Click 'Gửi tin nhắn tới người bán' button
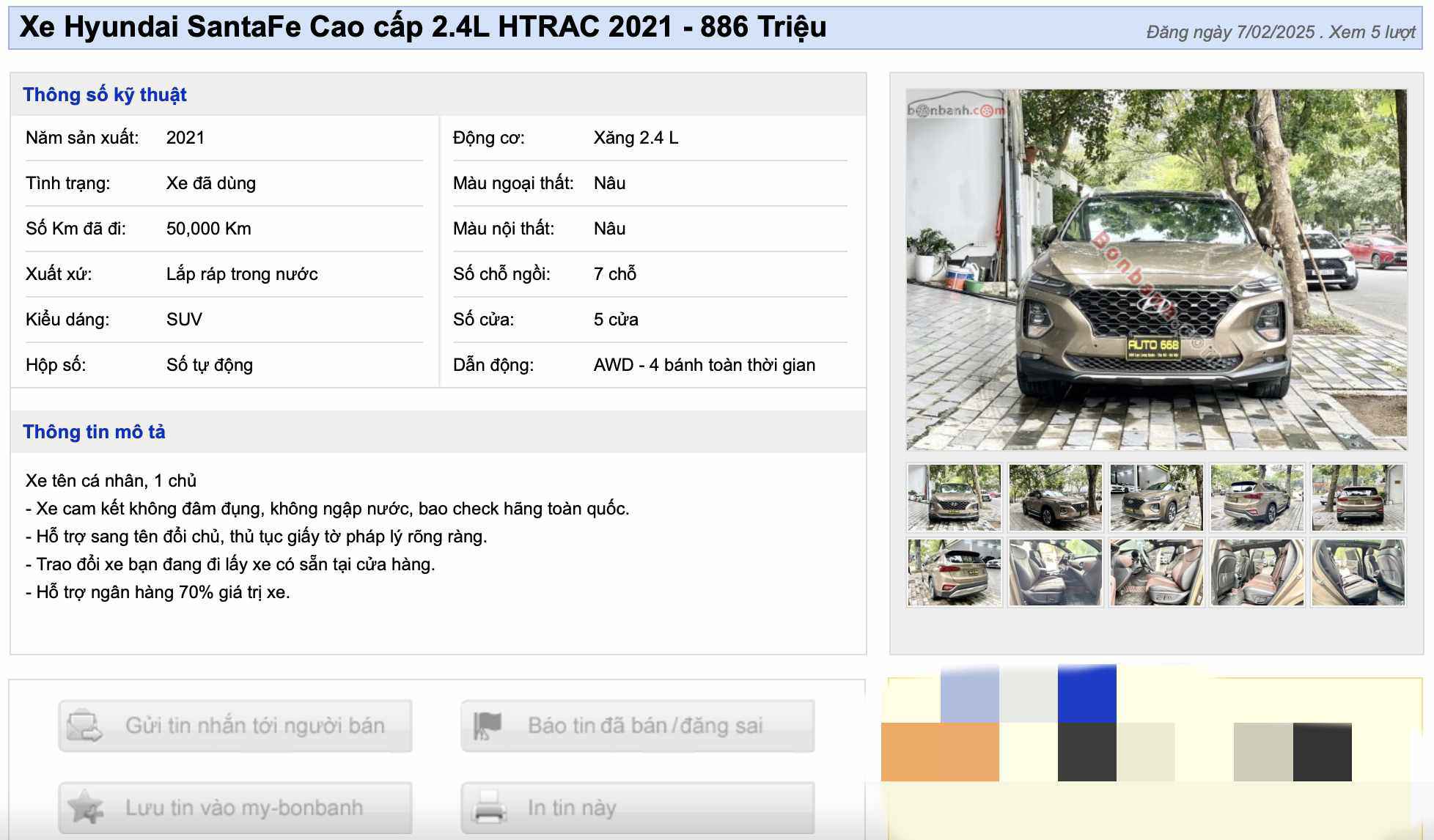 (x=235, y=726)
